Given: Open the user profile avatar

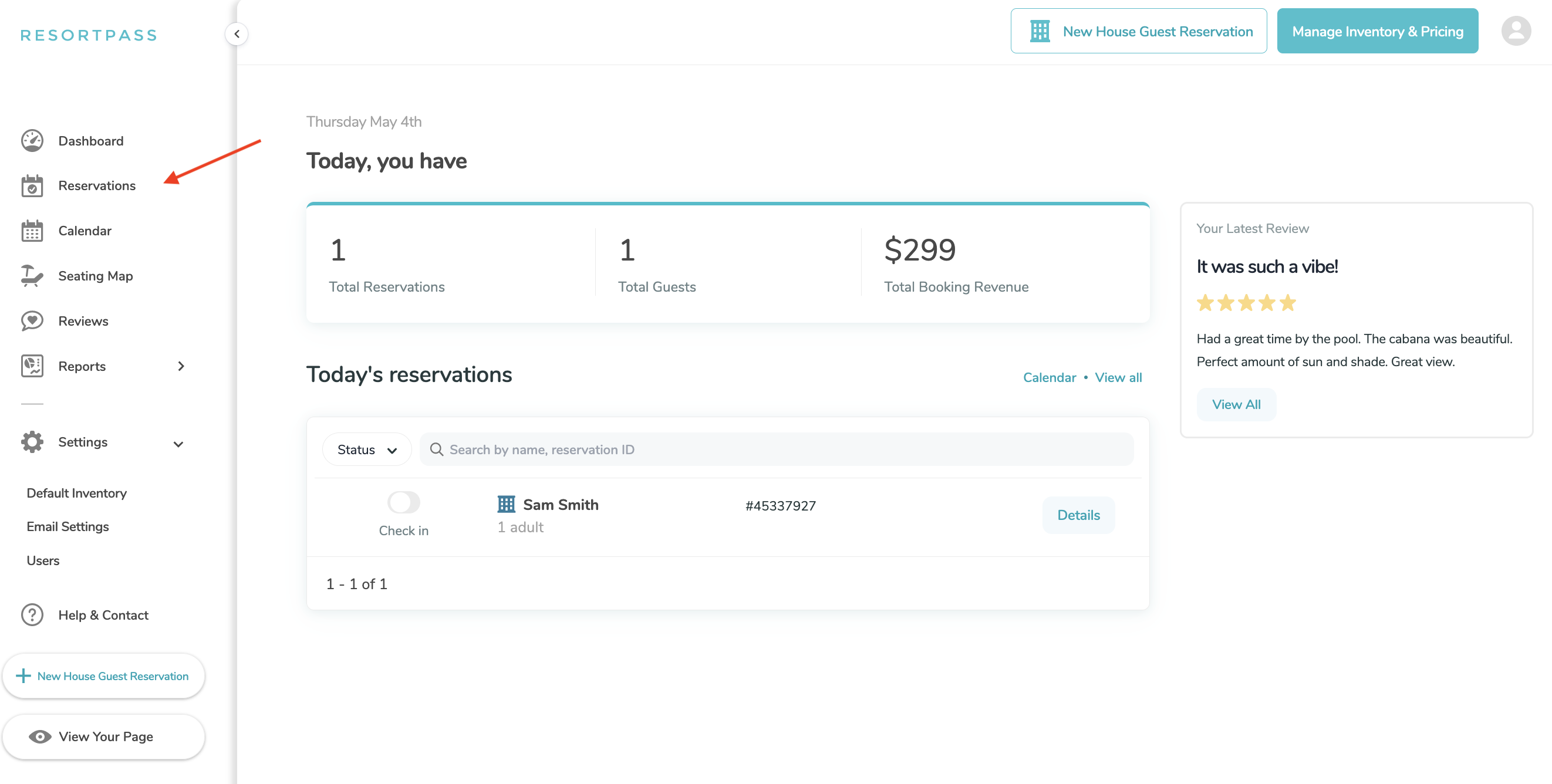Looking at the screenshot, I should click(1515, 31).
